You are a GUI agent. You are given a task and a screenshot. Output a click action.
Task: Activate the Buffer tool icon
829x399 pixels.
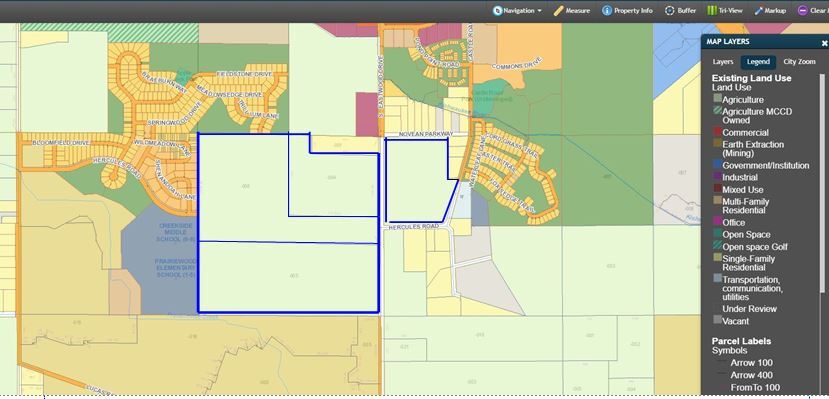tap(670, 11)
